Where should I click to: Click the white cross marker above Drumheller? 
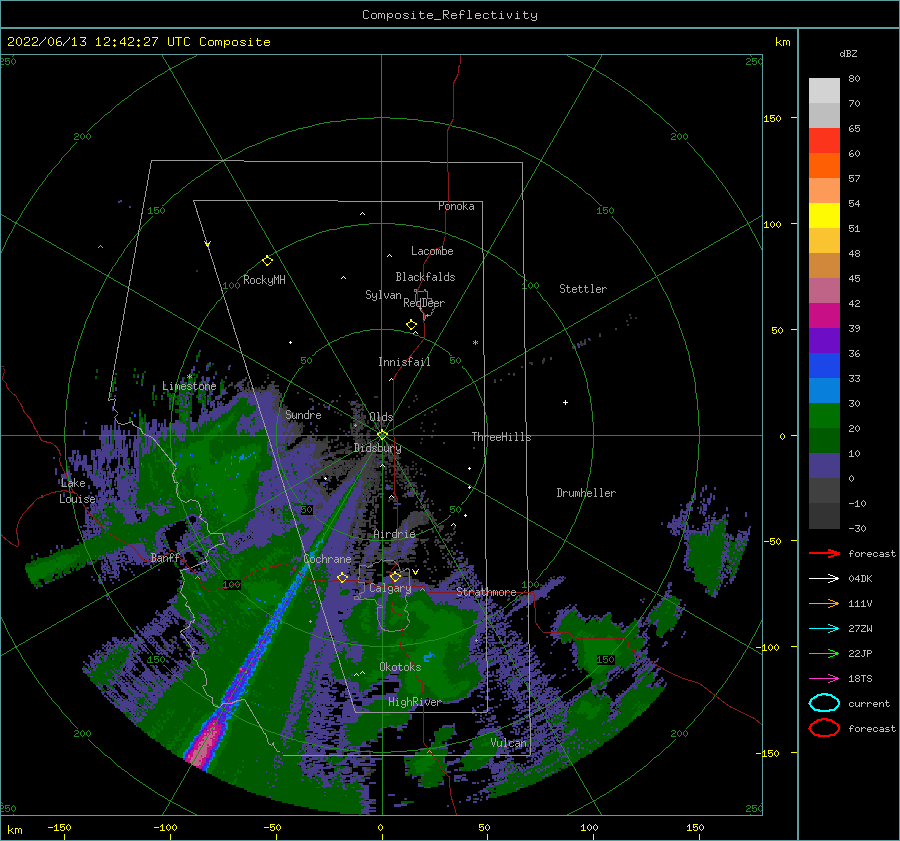(565, 402)
